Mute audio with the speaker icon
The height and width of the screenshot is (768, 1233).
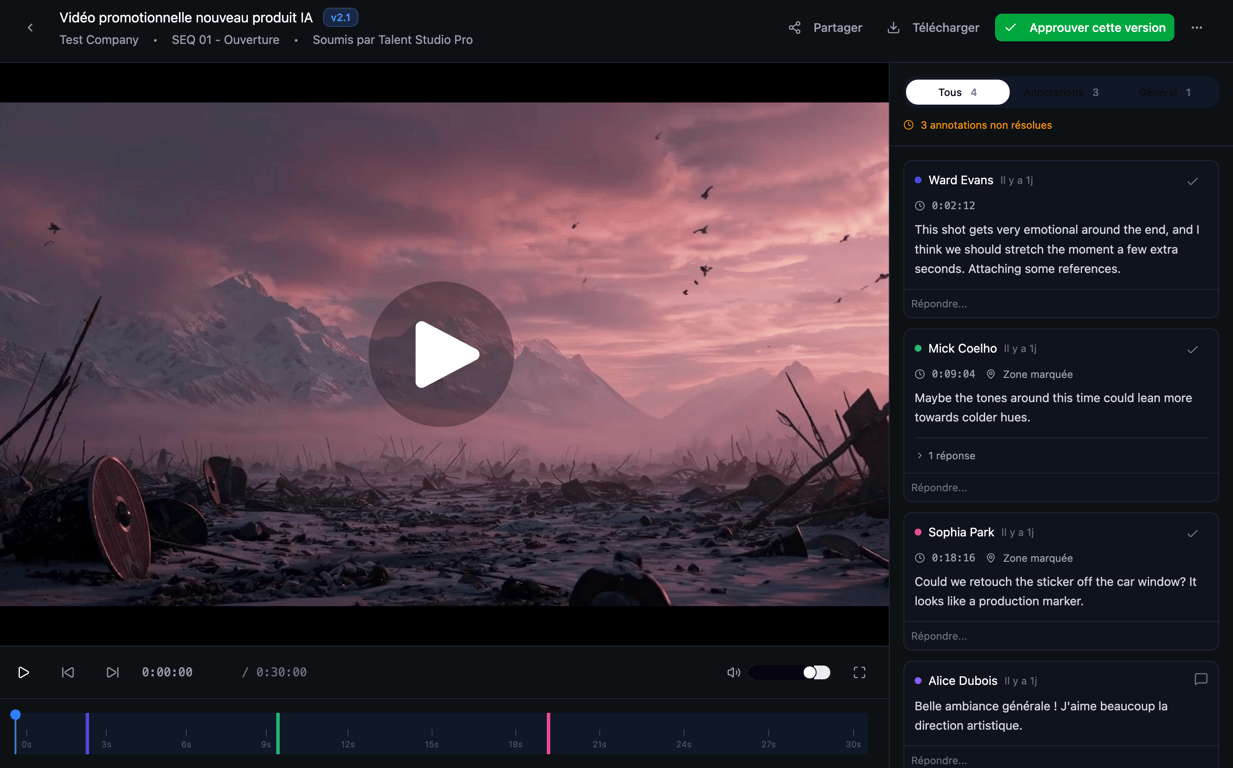coord(733,673)
